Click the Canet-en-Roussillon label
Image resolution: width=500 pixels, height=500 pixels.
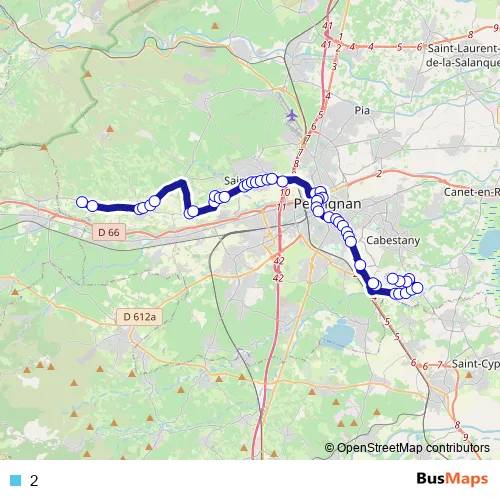coord(472,192)
